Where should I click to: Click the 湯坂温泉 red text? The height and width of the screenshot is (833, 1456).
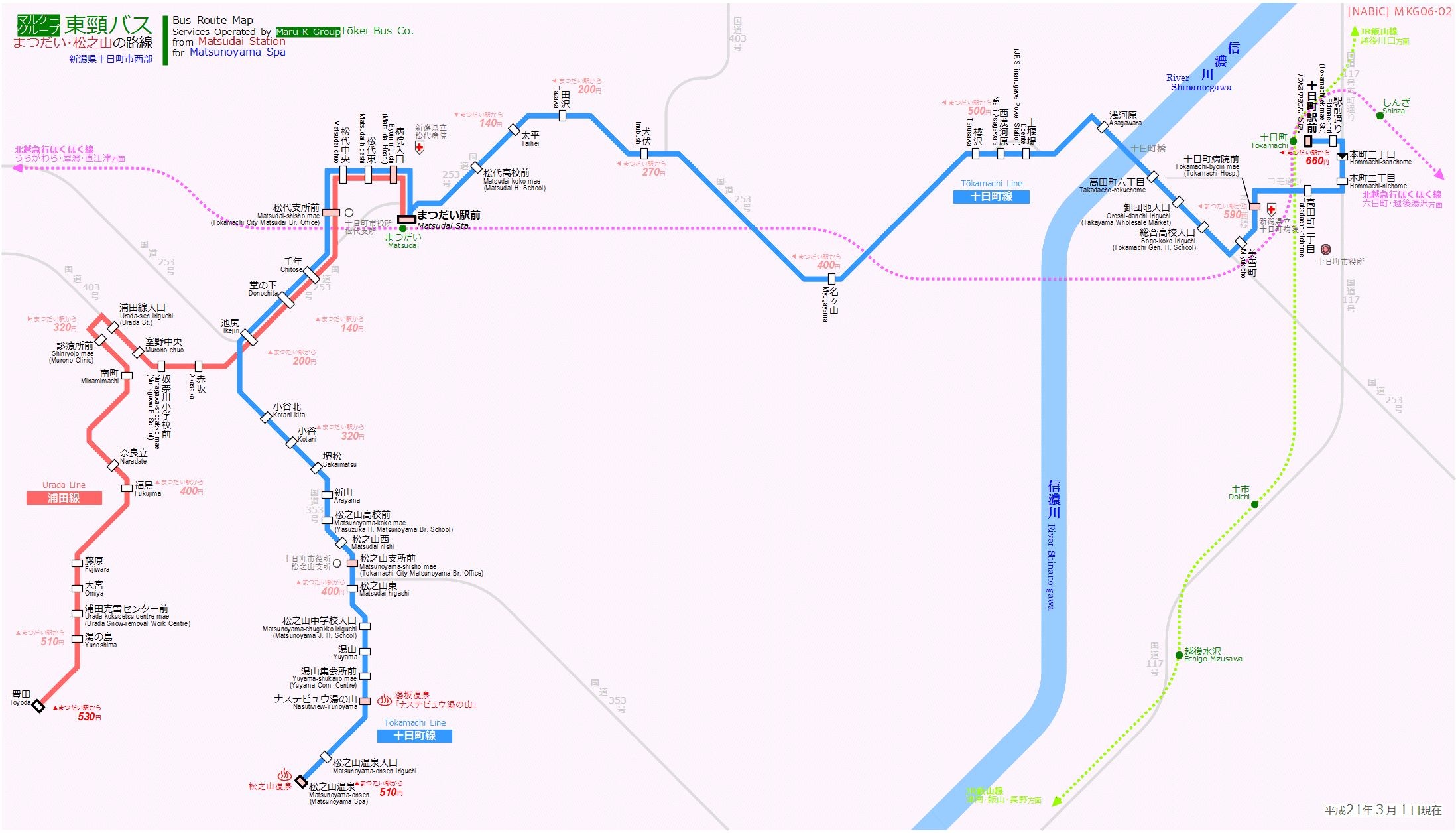coord(412,695)
